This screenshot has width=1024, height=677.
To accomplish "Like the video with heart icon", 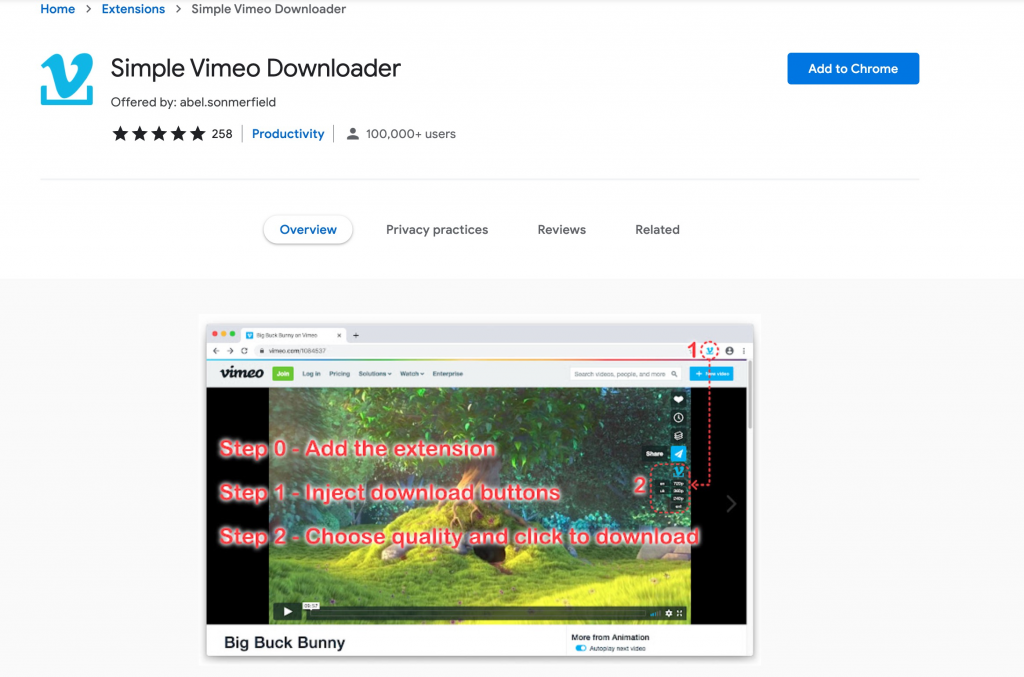I will [x=679, y=400].
